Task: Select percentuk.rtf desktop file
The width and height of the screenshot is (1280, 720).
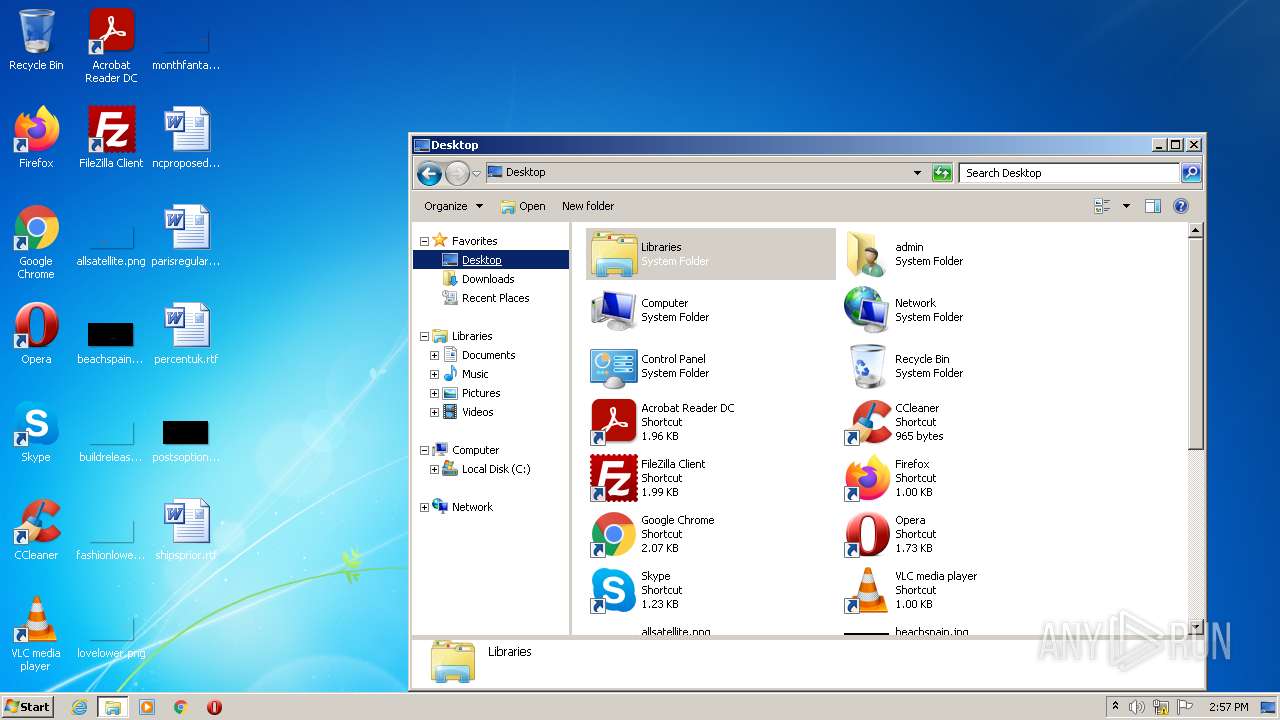Action: point(186,334)
